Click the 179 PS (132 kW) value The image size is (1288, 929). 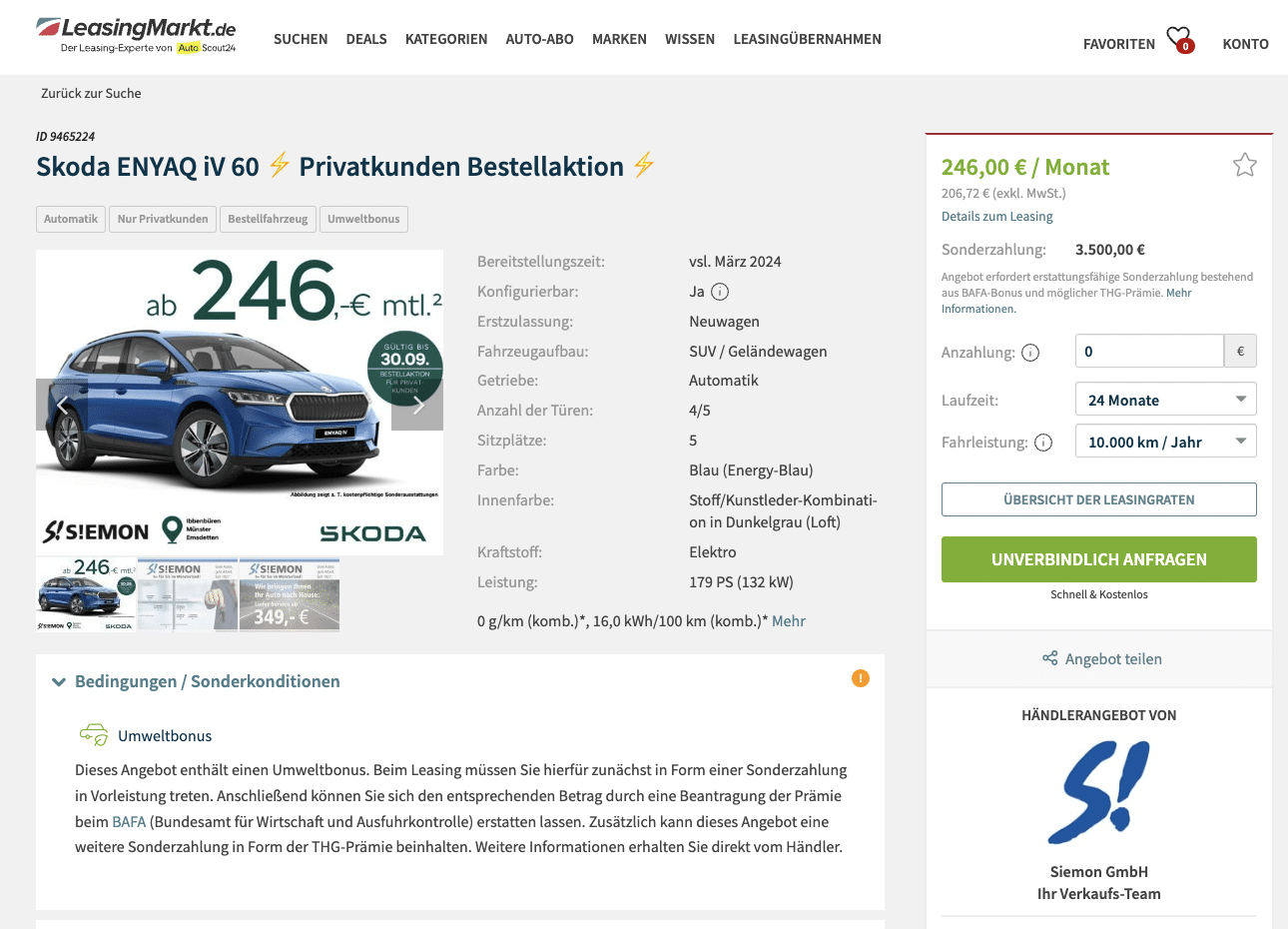click(741, 582)
